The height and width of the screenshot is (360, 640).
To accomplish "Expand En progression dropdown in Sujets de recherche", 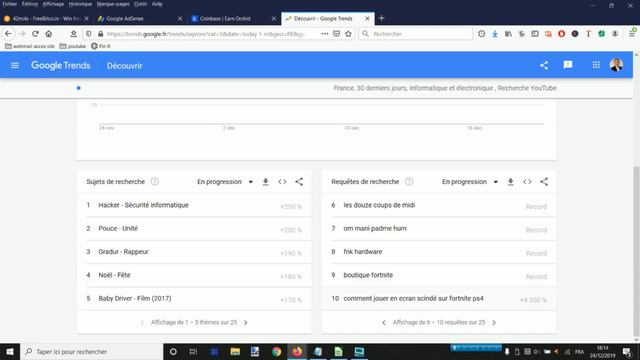I will tap(225, 182).
